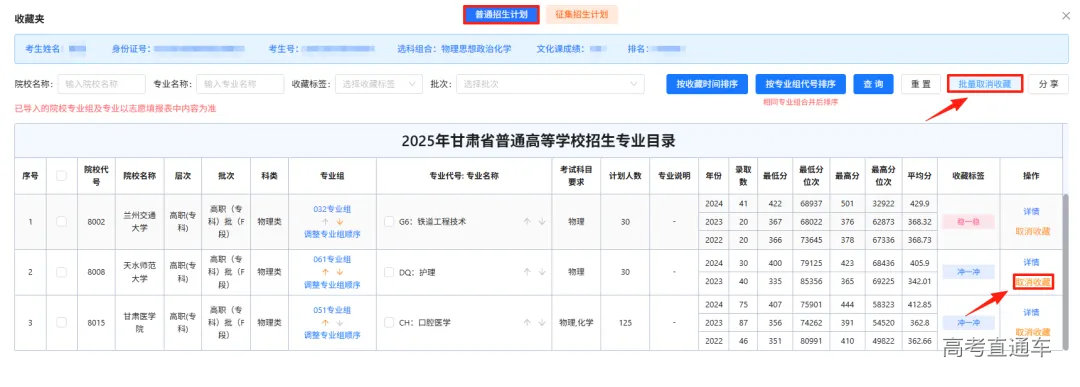Click 调整专业组顺序 under 061专业组
Image resolution: width=1080 pixels, height=387 pixels.
[332, 284]
